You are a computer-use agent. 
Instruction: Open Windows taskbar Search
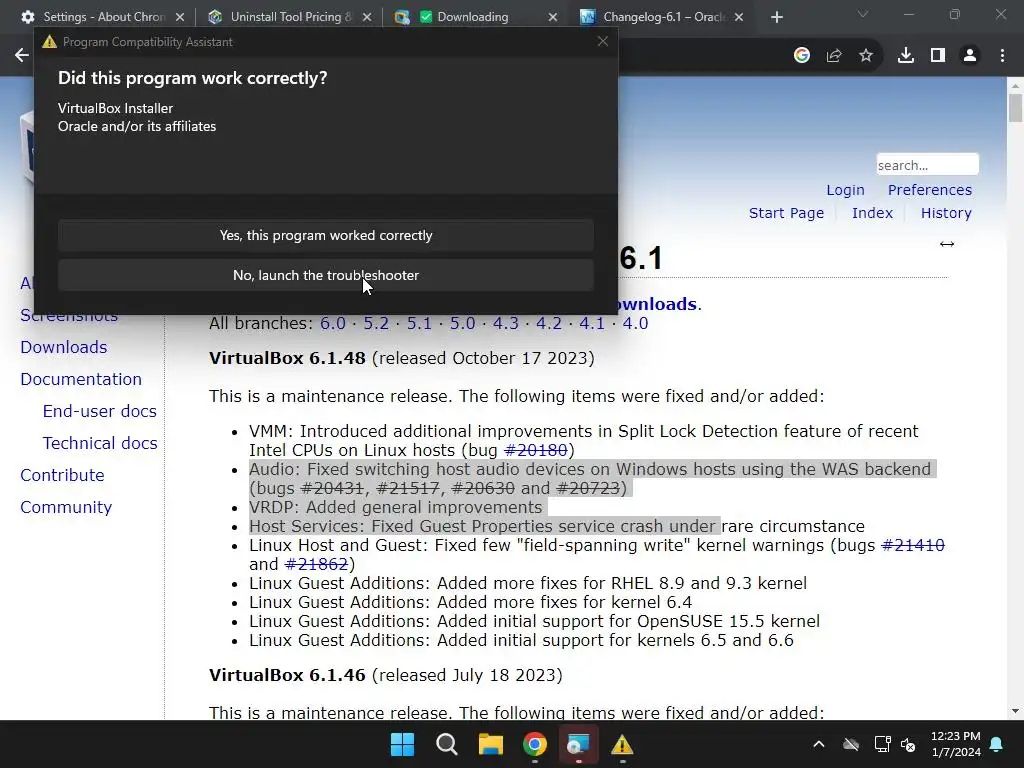pyautogui.click(x=447, y=744)
